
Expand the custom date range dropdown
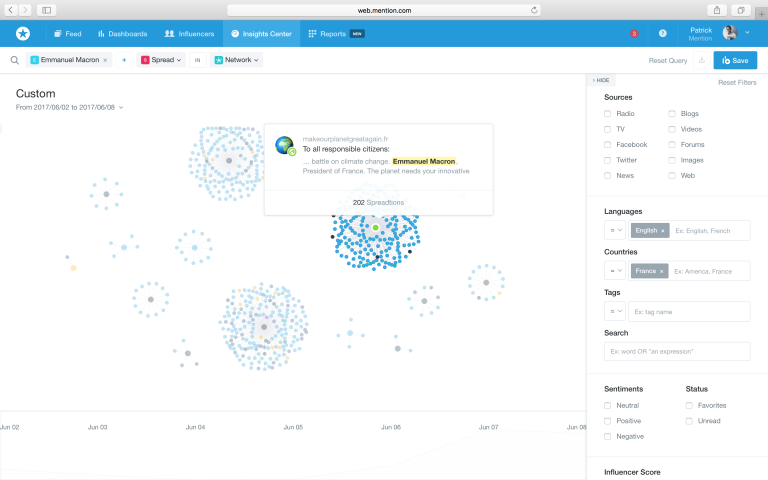tap(69, 107)
